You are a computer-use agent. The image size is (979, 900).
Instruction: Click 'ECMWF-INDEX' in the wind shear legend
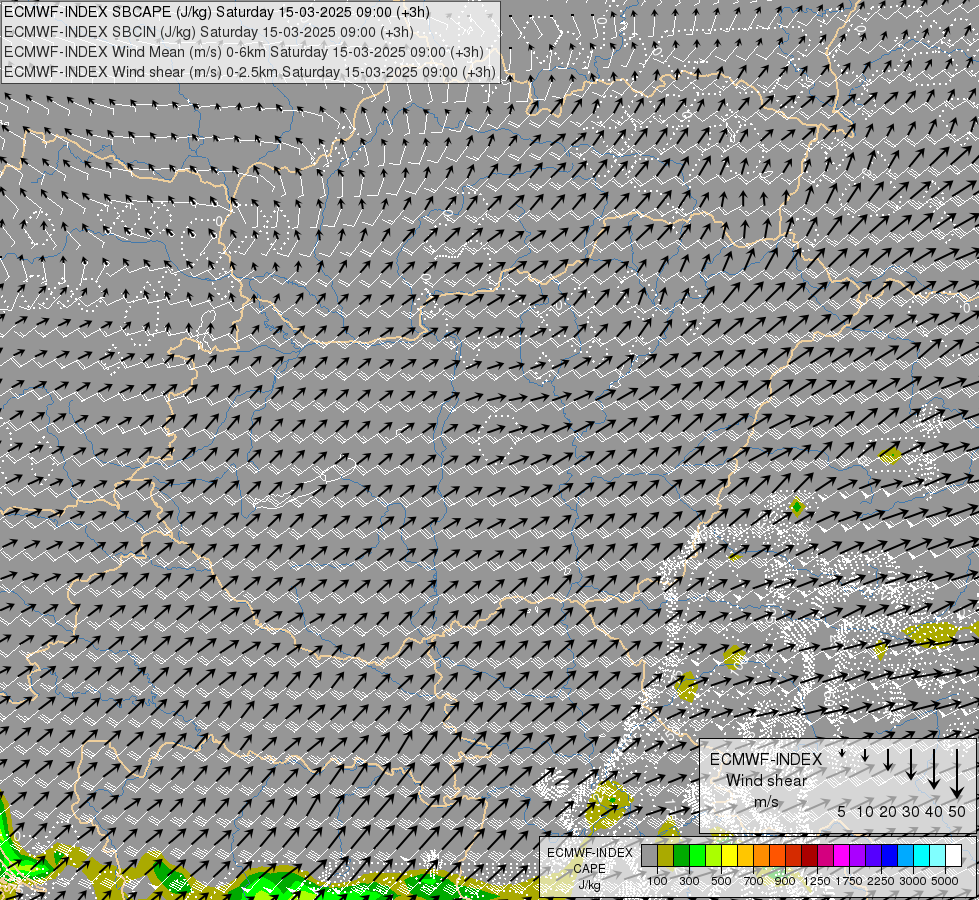[766, 759]
